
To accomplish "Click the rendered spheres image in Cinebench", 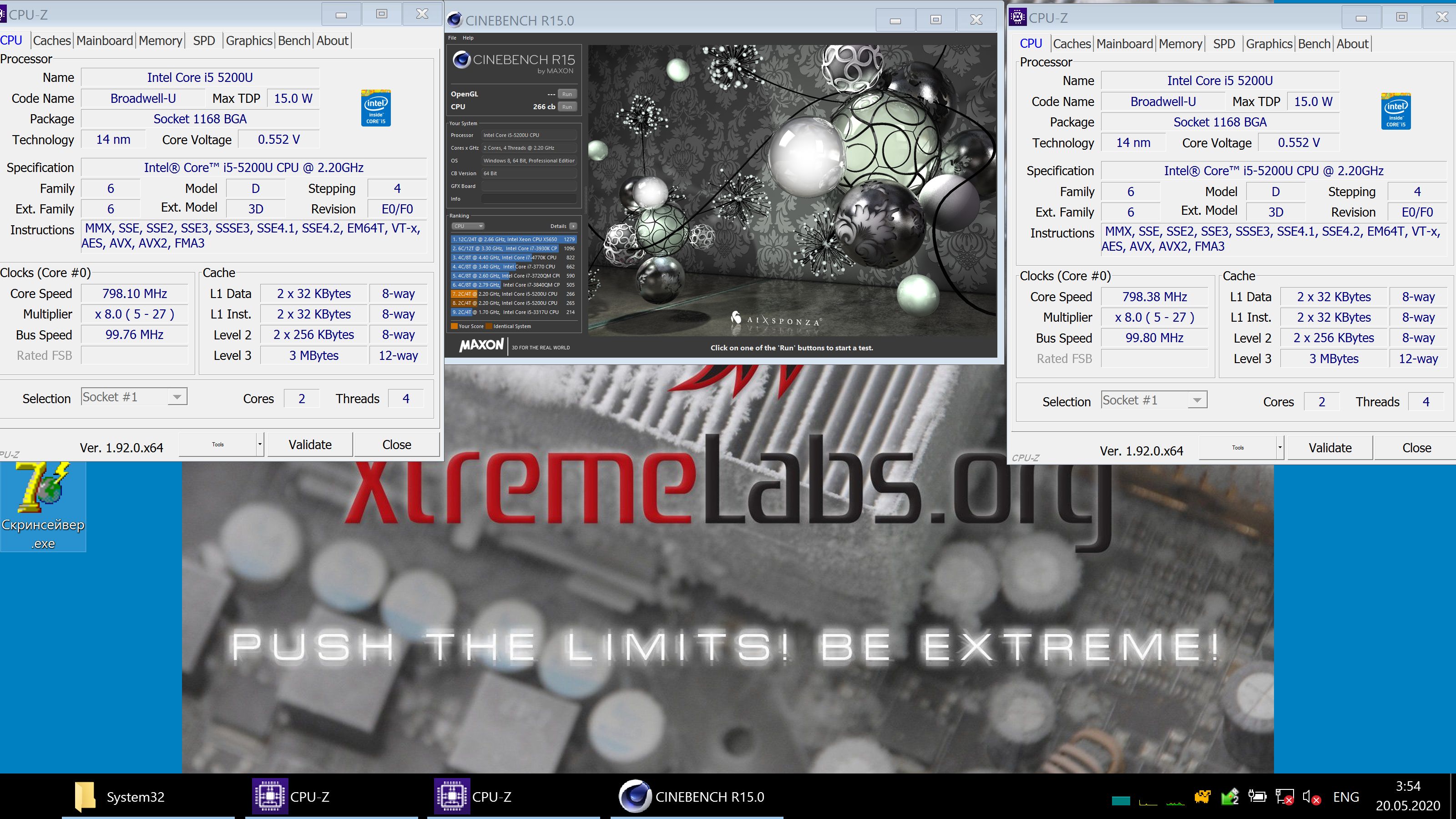I will [x=792, y=191].
